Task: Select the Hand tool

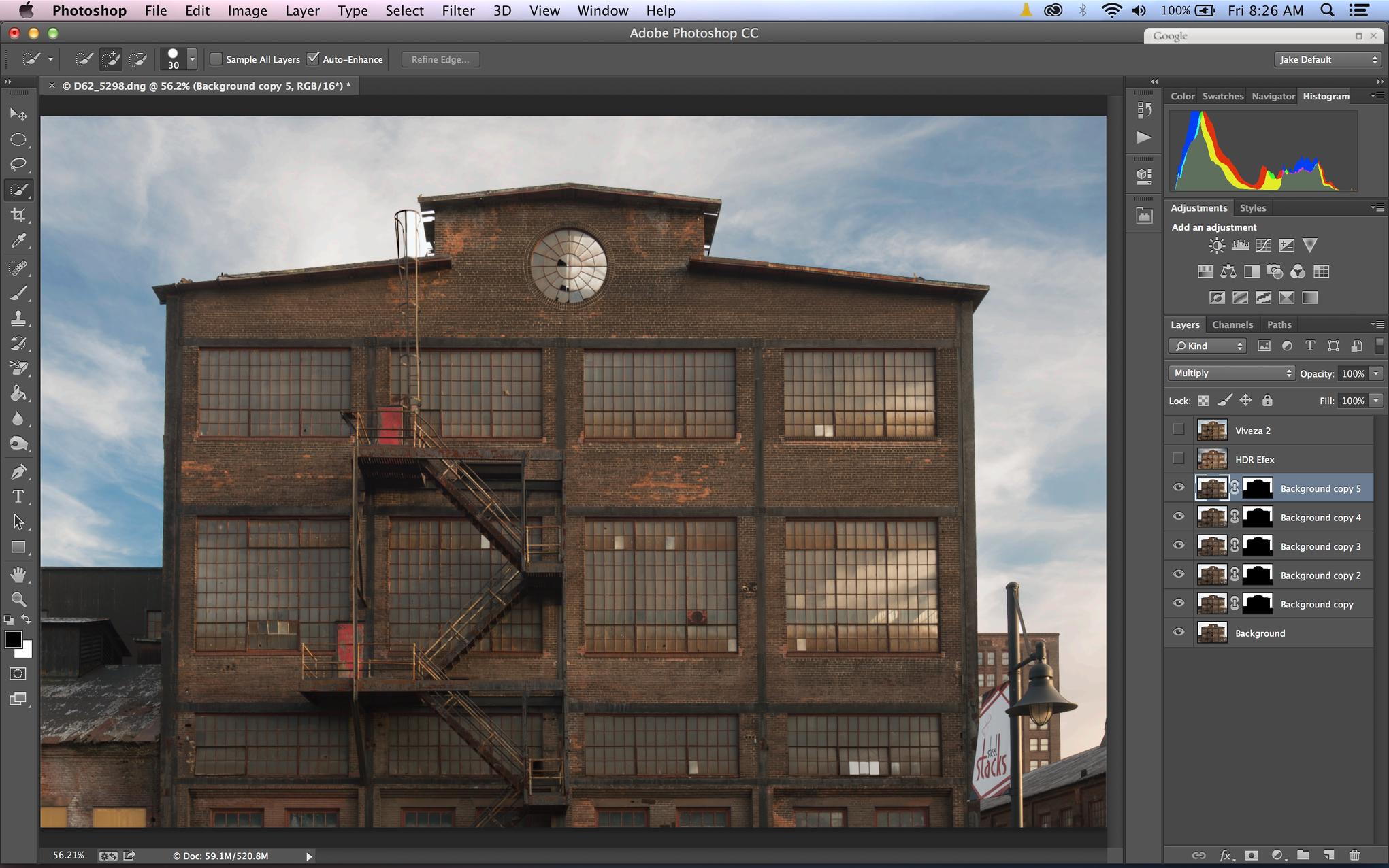Action: pos(18,575)
